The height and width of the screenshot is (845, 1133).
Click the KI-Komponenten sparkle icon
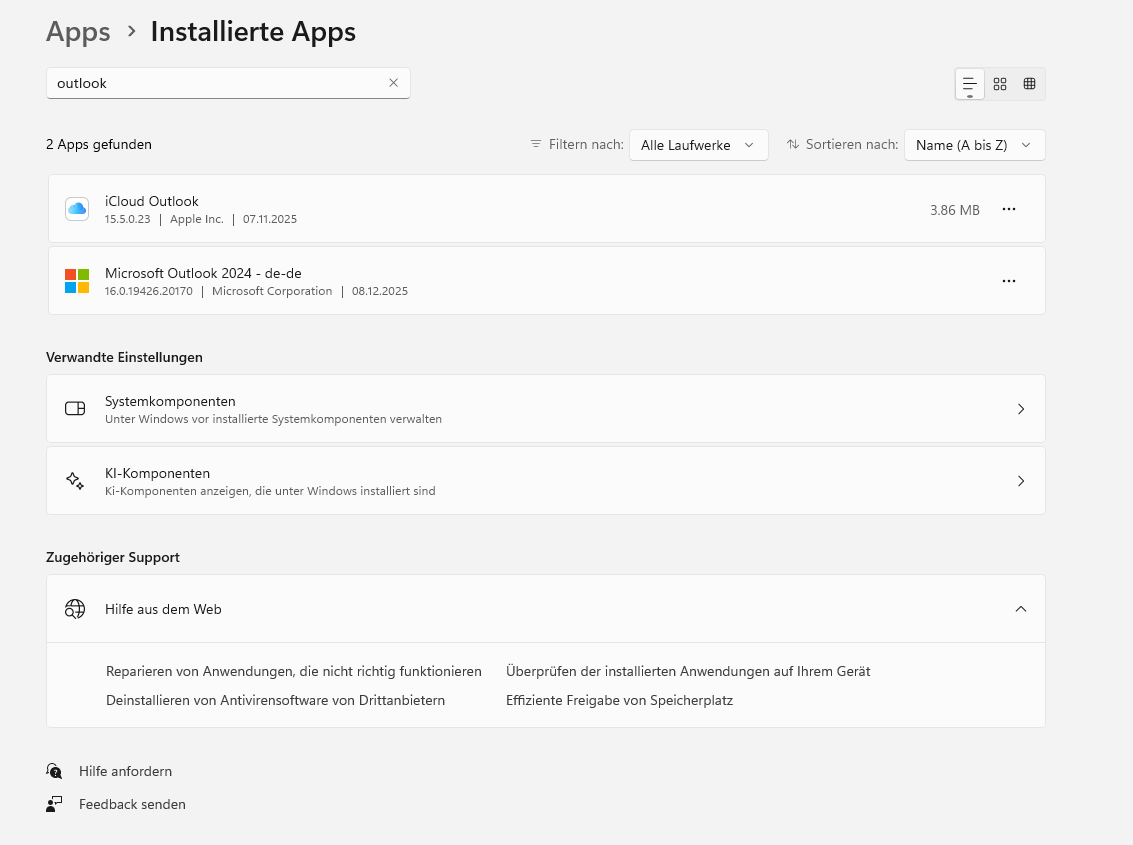(75, 480)
